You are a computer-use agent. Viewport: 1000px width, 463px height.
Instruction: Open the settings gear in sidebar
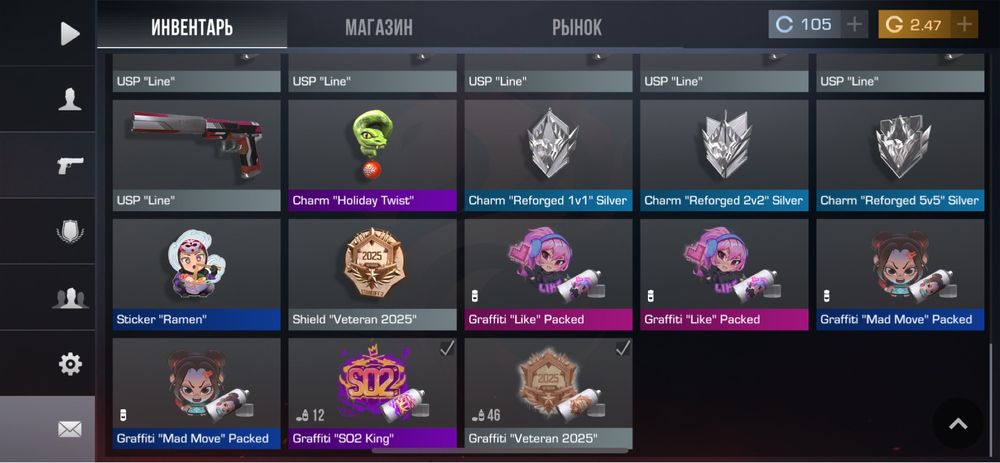pyautogui.click(x=70, y=364)
